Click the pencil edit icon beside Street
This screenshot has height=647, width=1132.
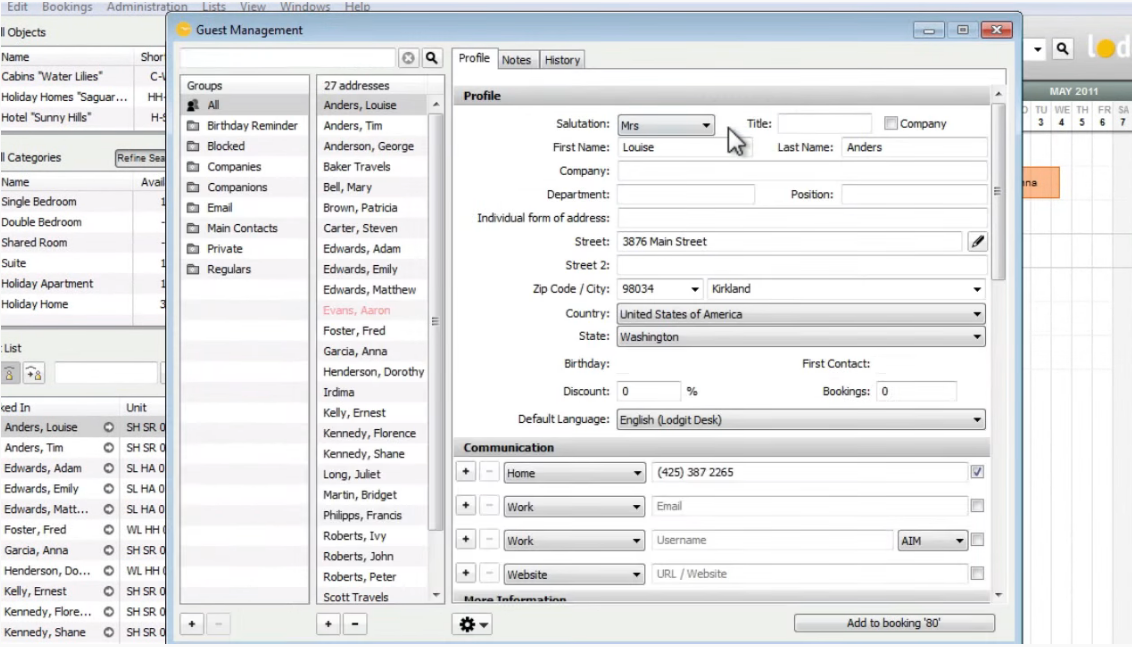(x=977, y=241)
